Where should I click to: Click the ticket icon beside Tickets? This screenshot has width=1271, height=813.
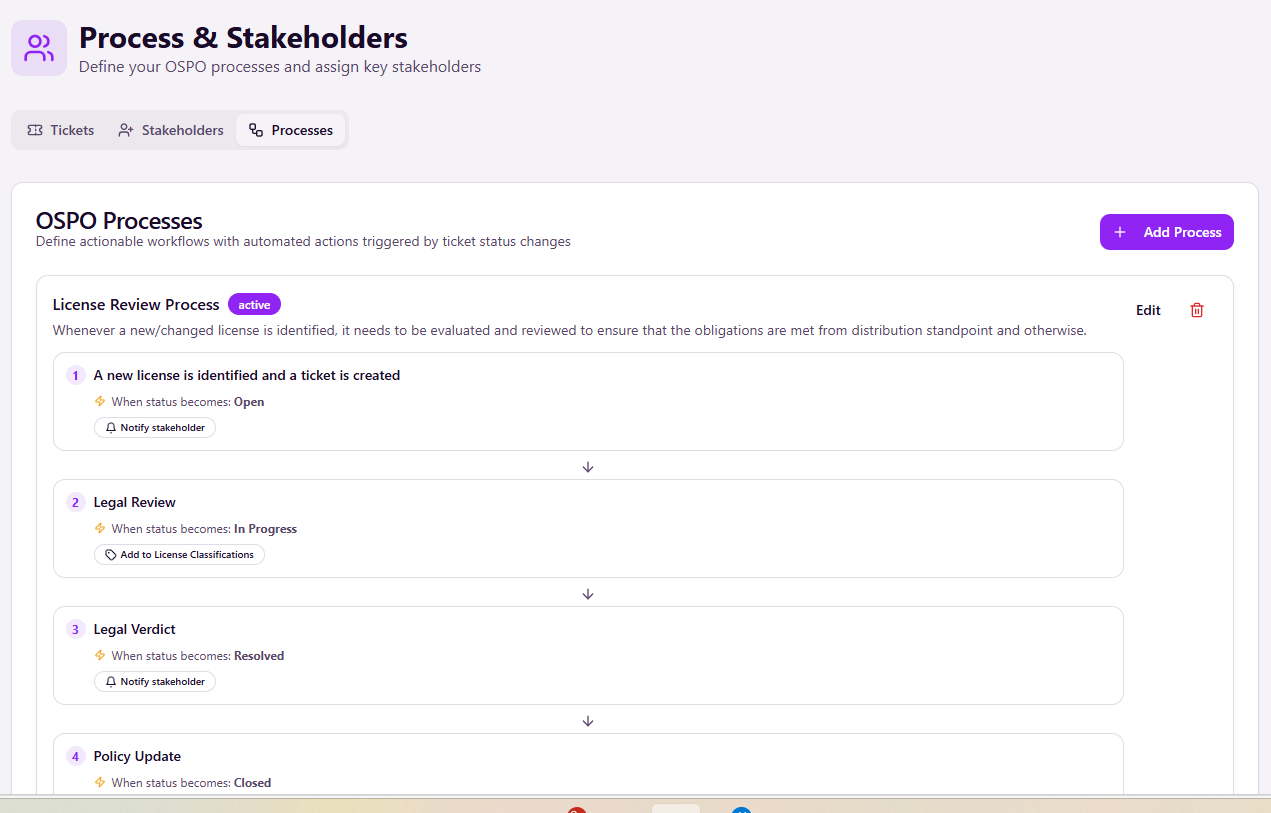(35, 130)
